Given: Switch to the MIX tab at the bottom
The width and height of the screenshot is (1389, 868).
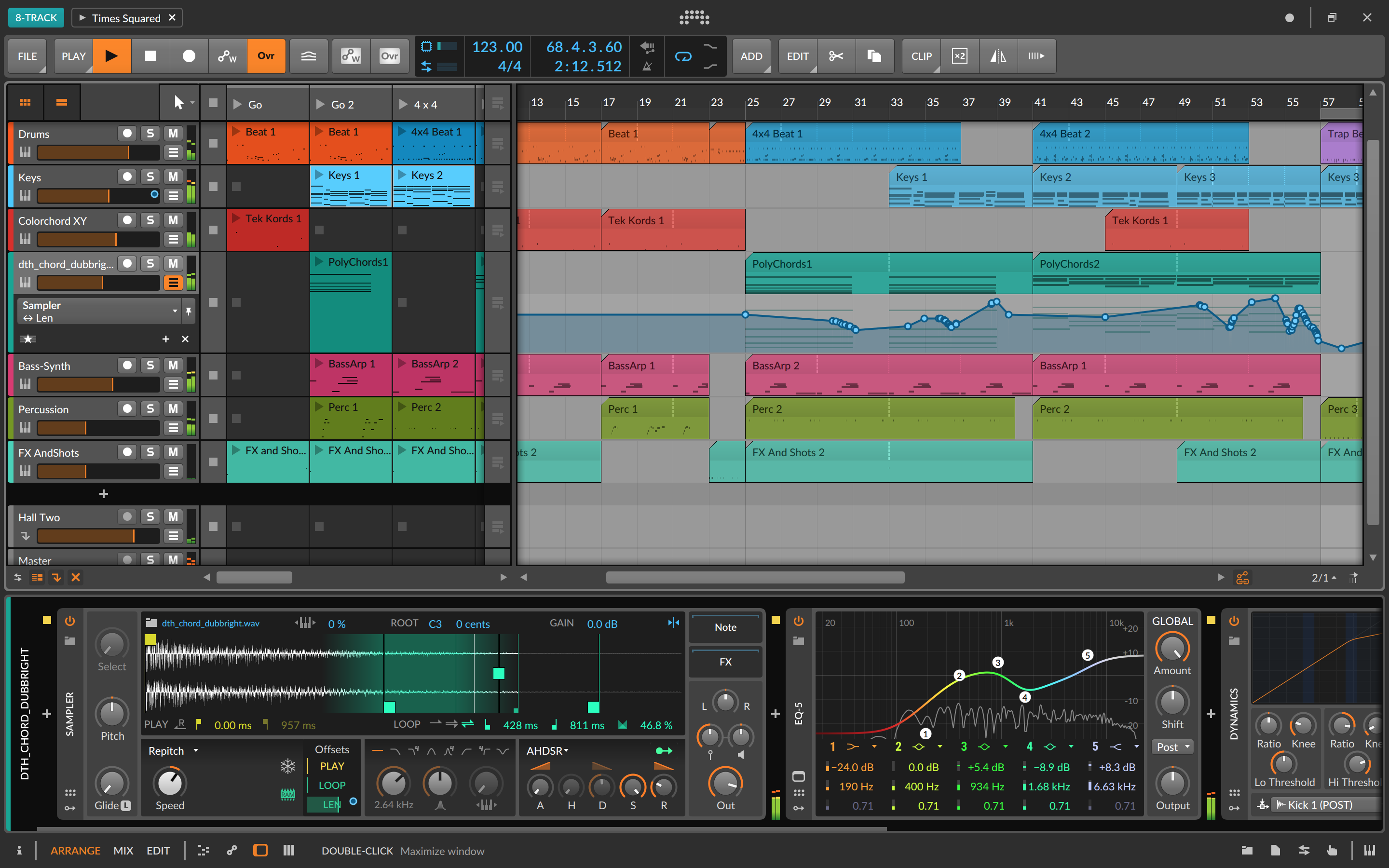Looking at the screenshot, I should click(123, 850).
